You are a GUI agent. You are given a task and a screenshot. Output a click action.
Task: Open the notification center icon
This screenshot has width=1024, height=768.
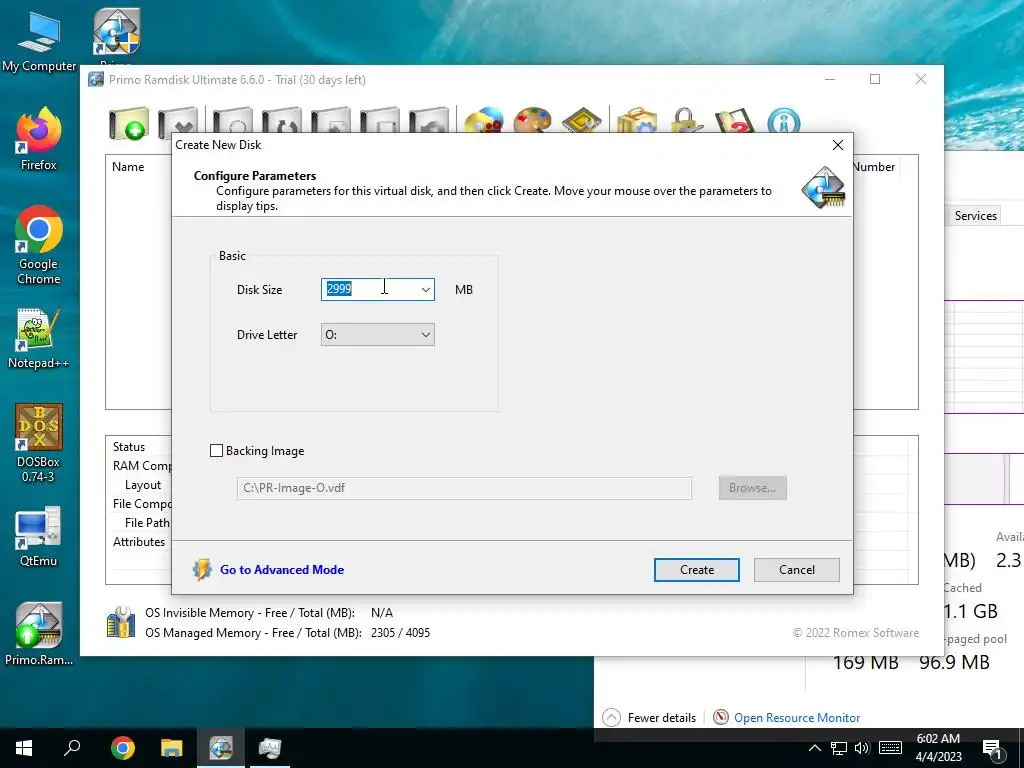pos(993,749)
